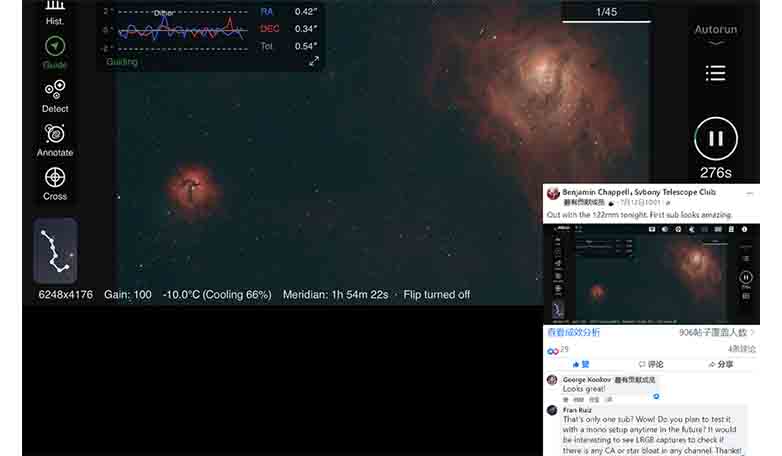Viewport: 782px width, 456px height.
Task: Open the autorun sequence list icon
Action: (715, 73)
